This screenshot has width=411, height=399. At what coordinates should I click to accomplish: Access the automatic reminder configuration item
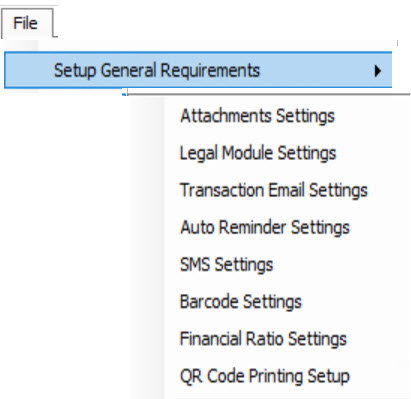coord(265,227)
